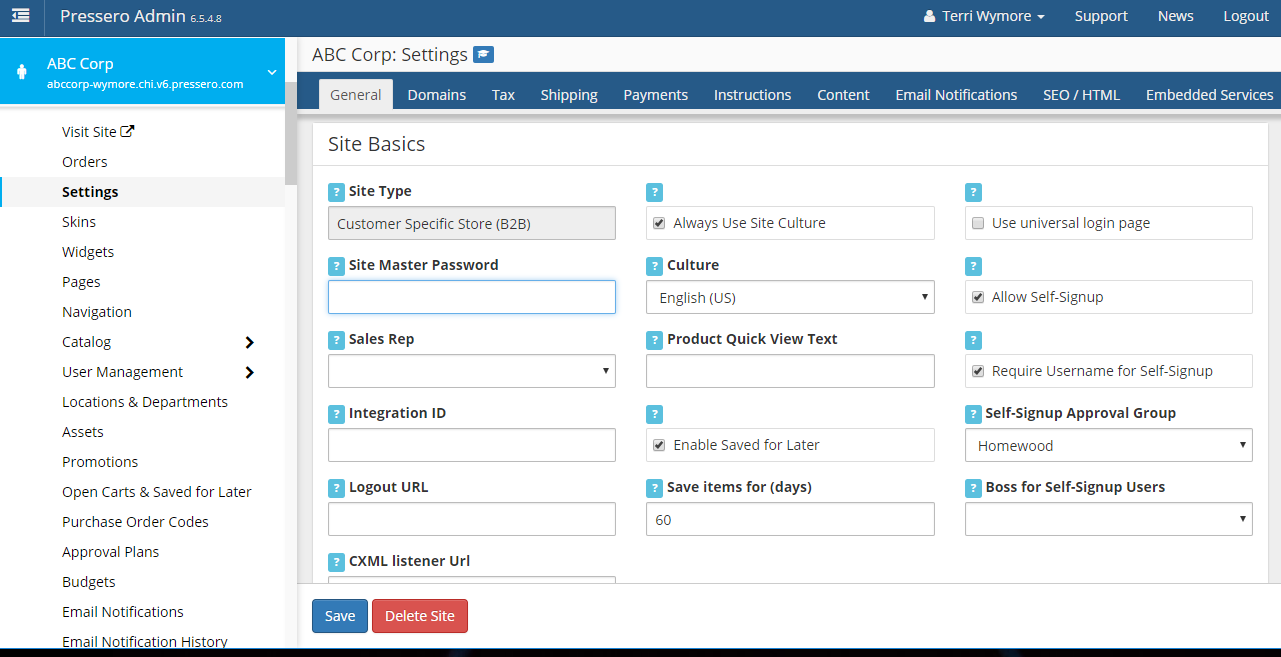Switch to the Shipping tab
This screenshot has width=1281, height=657.
569,95
